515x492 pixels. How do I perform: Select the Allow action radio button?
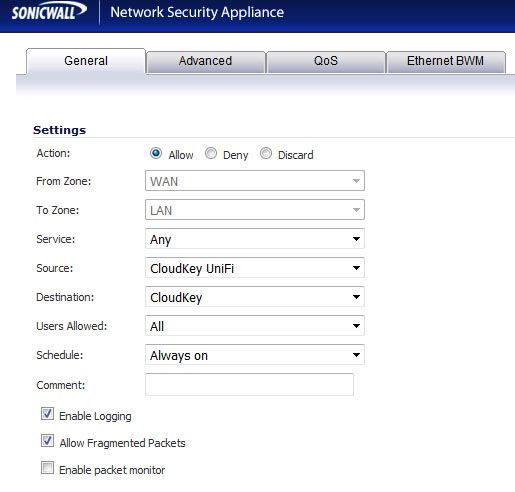(x=156, y=154)
